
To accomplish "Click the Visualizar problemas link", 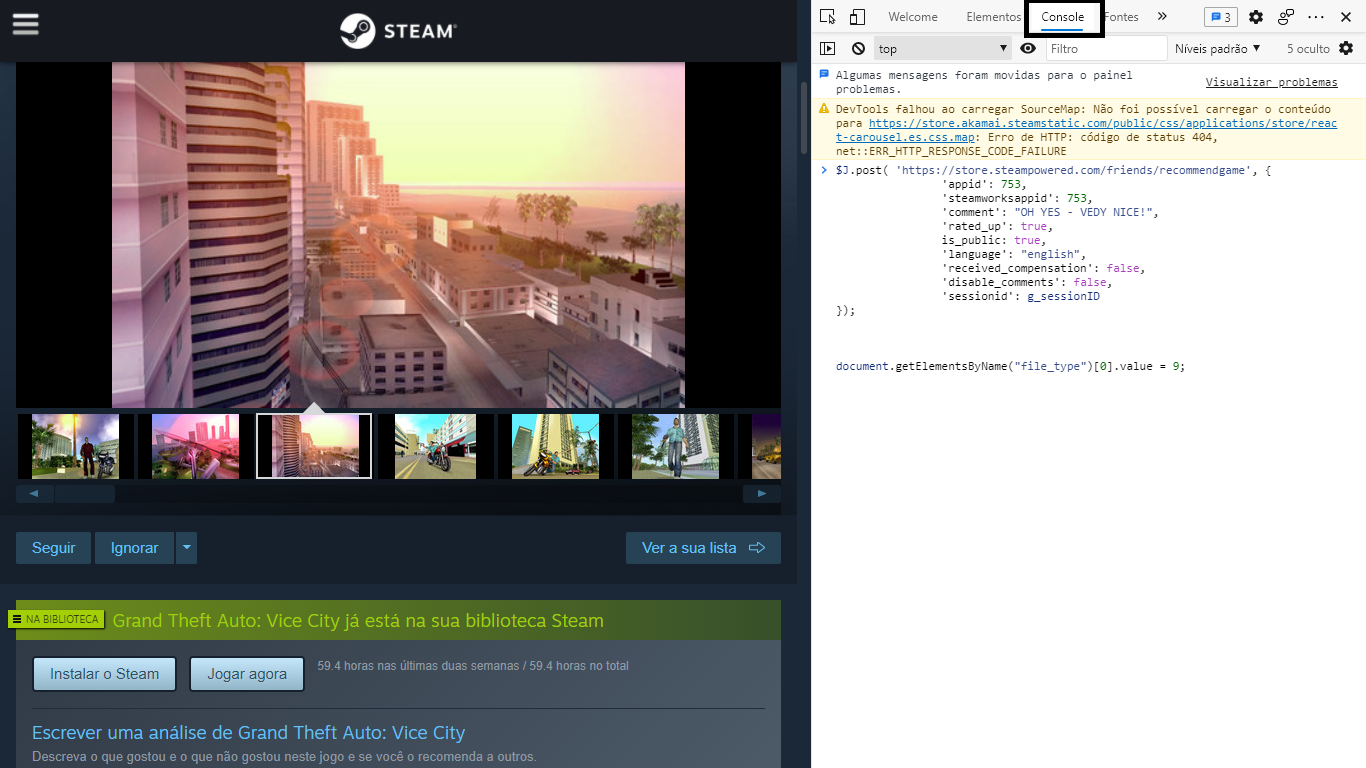I will click(x=1271, y=82).
